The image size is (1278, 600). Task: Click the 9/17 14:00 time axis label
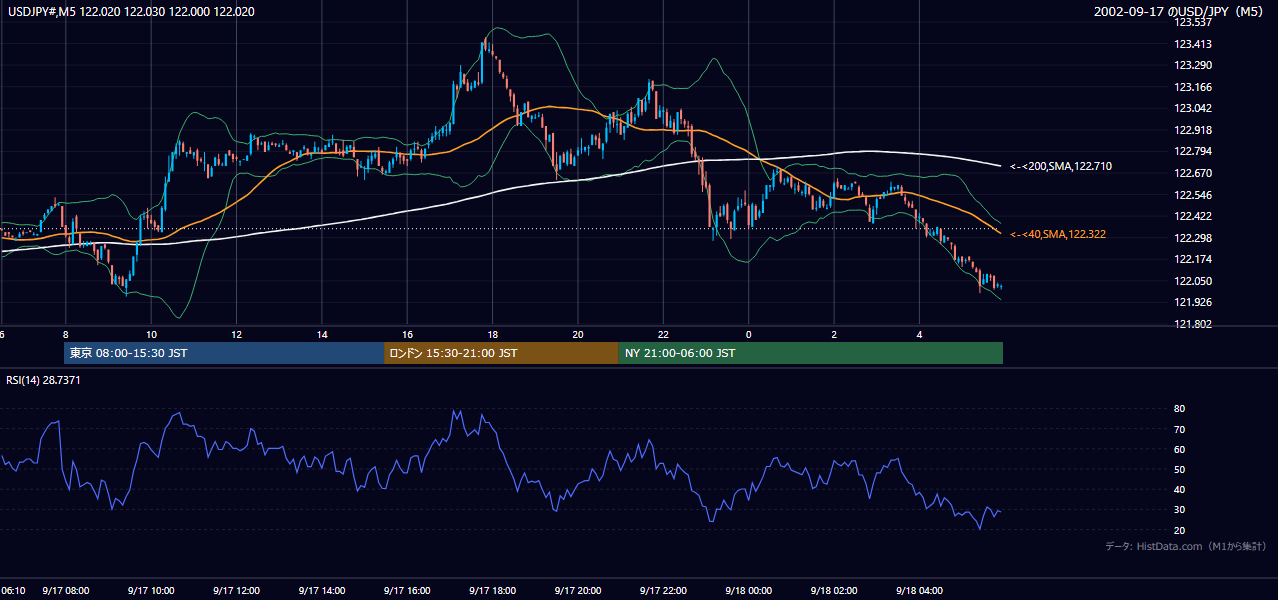point(322,591)
